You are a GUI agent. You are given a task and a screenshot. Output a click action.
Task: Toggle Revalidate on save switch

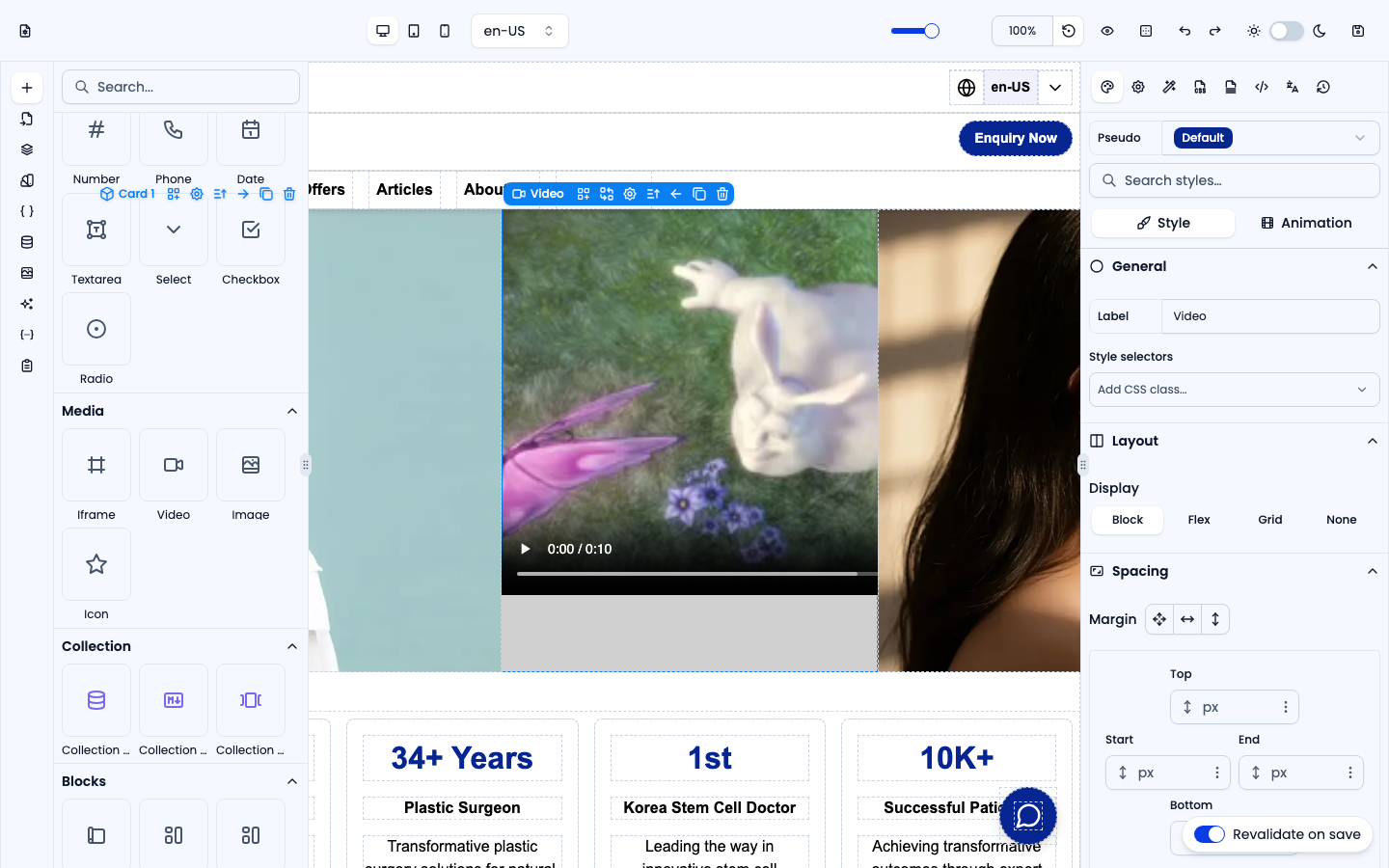click(x=1210, y=834)
